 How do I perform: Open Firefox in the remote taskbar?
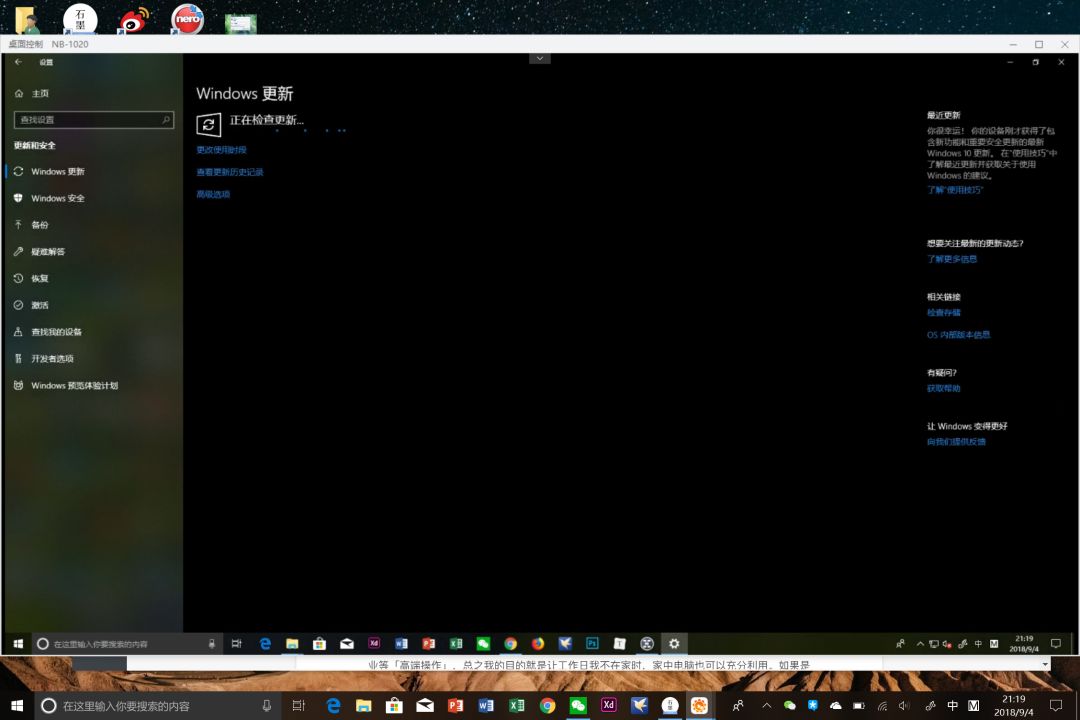538,644
